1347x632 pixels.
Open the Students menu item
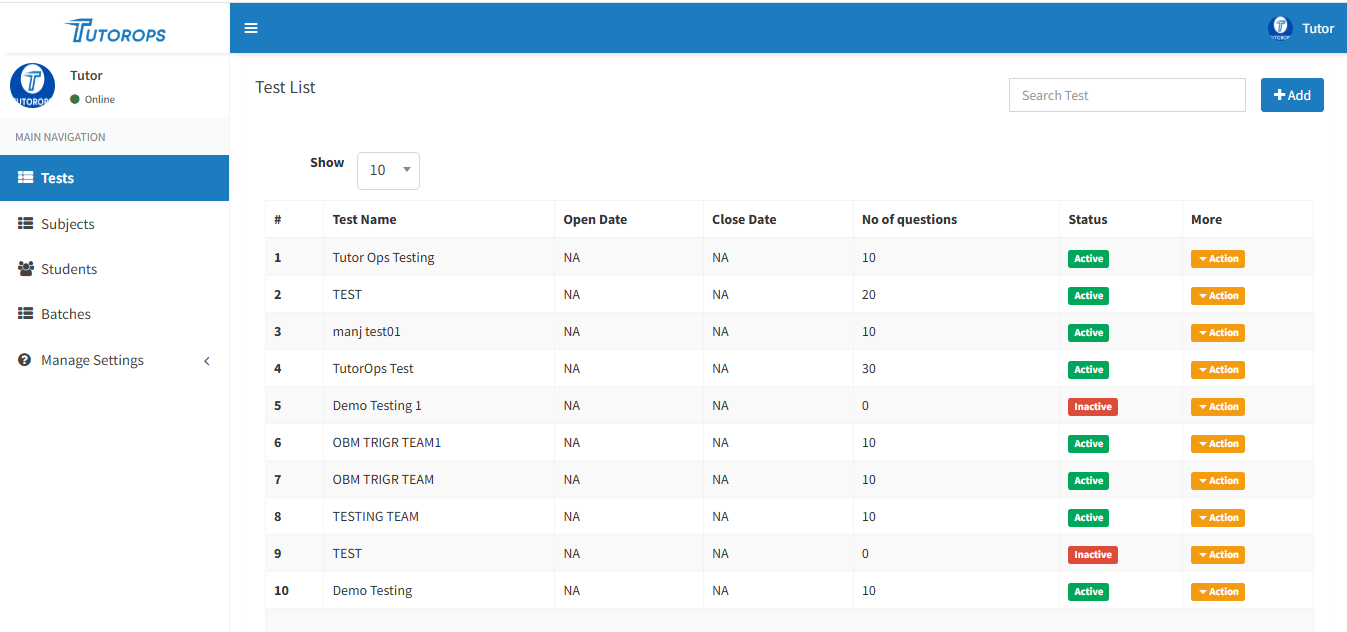click(x=69, y=269)
